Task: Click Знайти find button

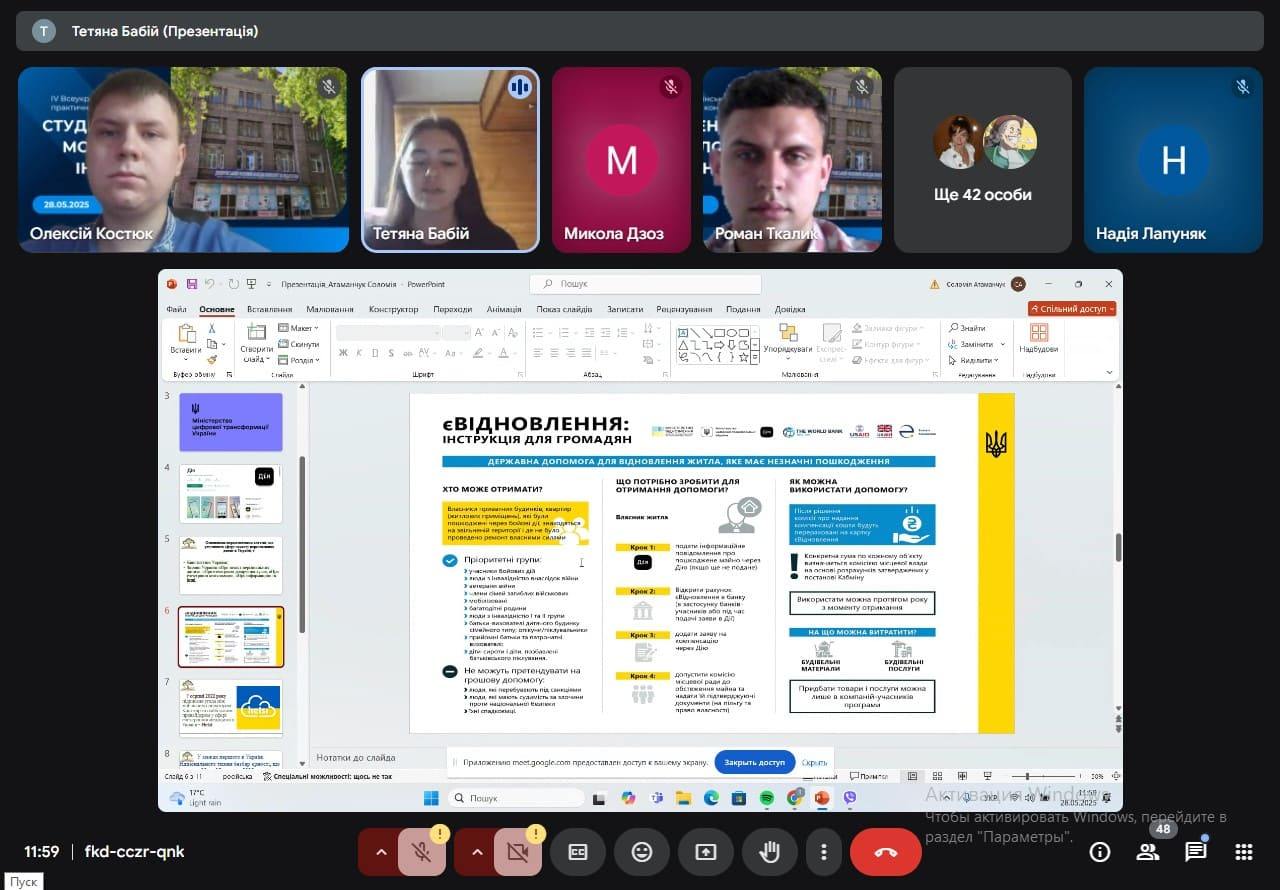Action: [967, 328]
